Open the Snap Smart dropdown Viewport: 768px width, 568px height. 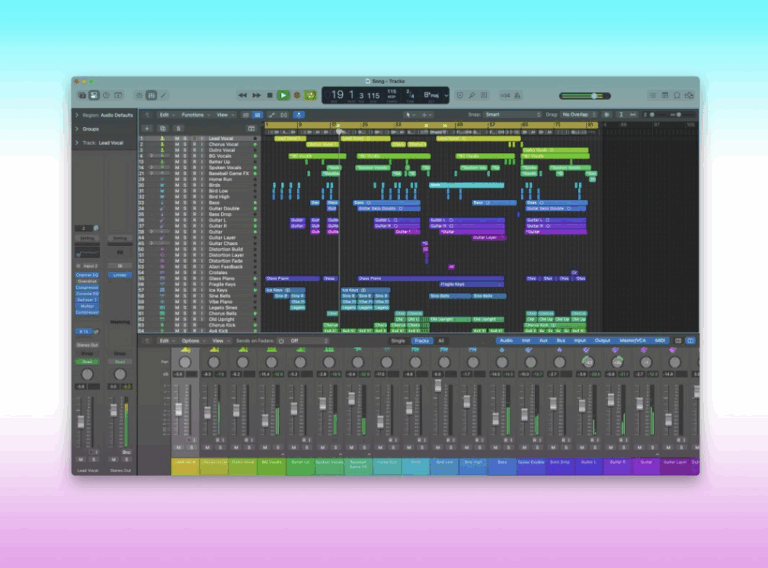coord(512,115)
